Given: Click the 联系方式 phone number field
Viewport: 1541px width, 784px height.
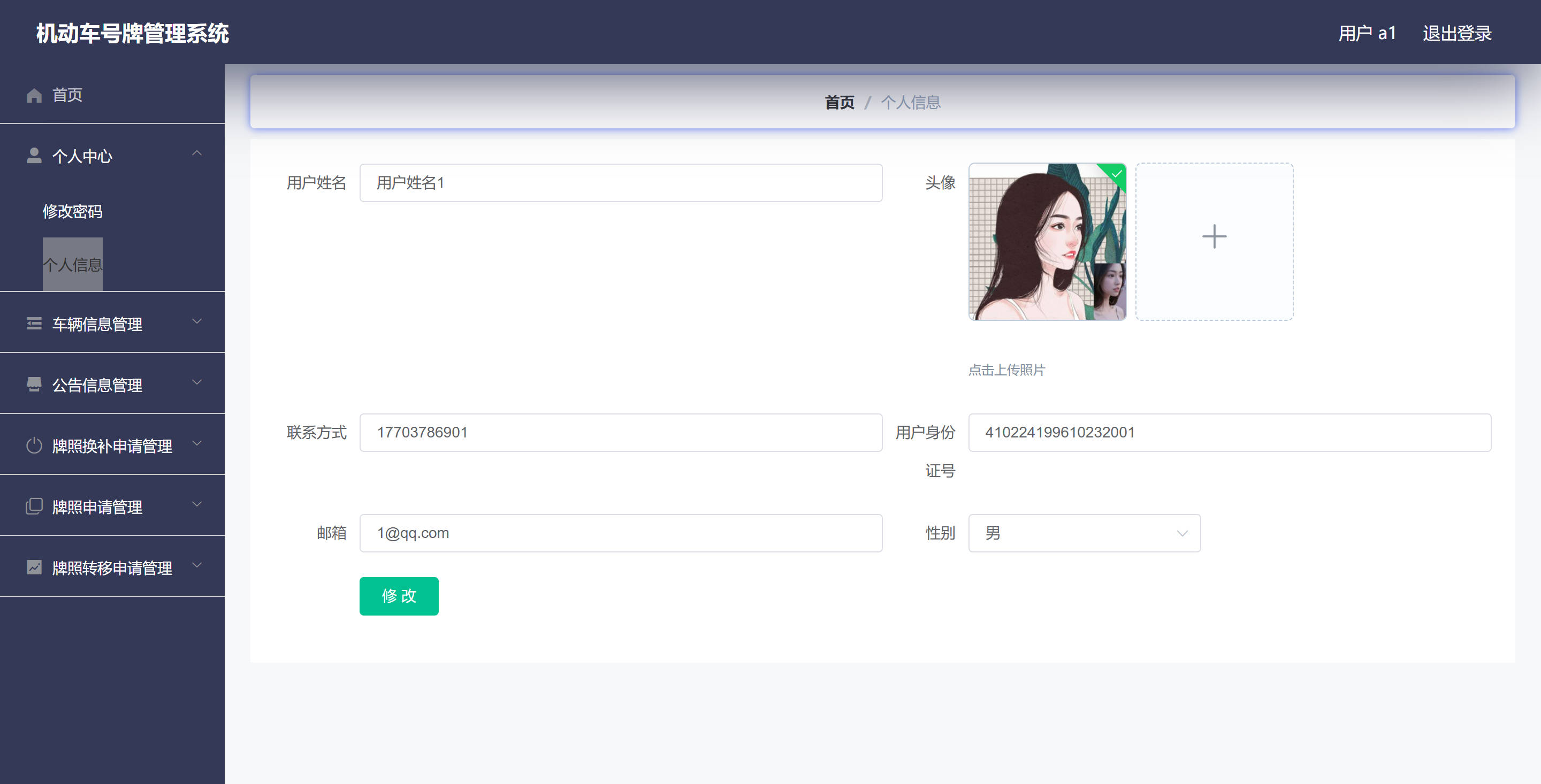Looking at the screenshot, I should click(620, 432).
